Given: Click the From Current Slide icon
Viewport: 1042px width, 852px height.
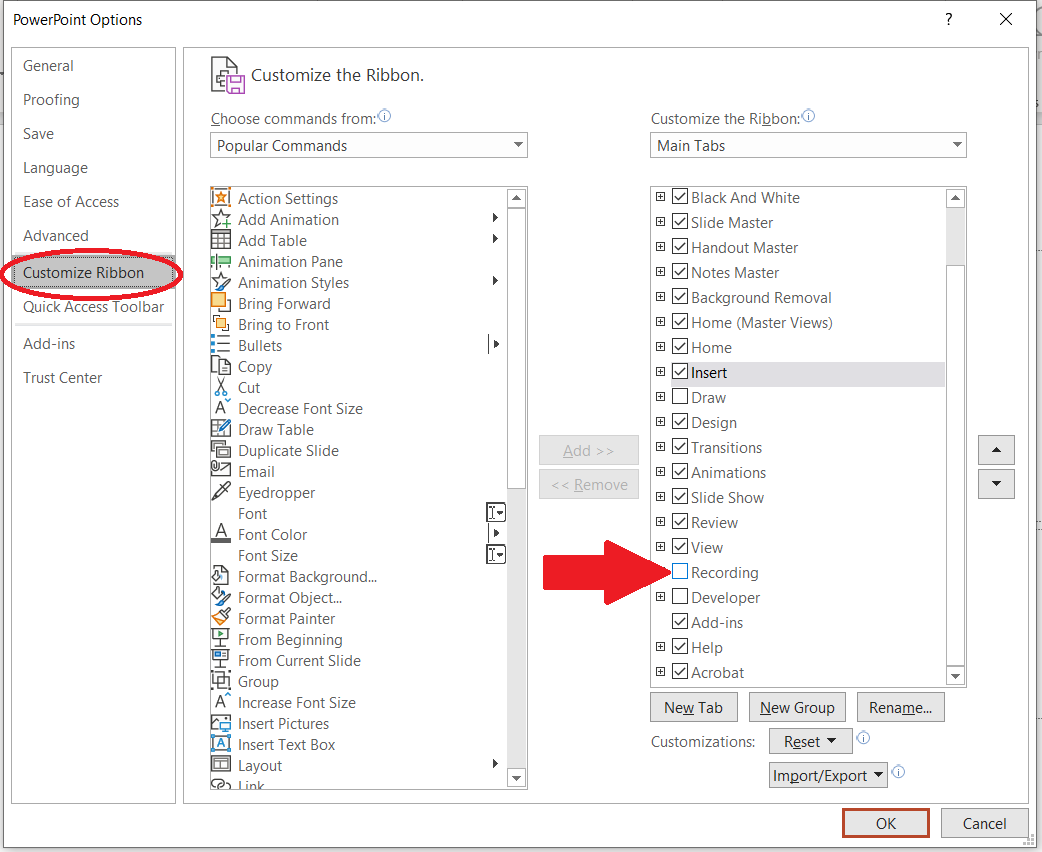Looking at the screenshot, I should [x=221, y=660].
